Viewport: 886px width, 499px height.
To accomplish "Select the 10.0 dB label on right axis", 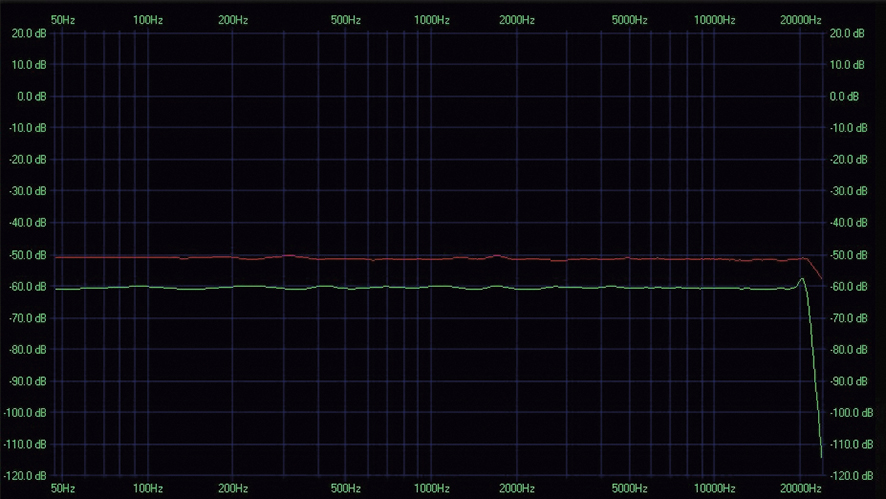I will [x=847, y=65].
